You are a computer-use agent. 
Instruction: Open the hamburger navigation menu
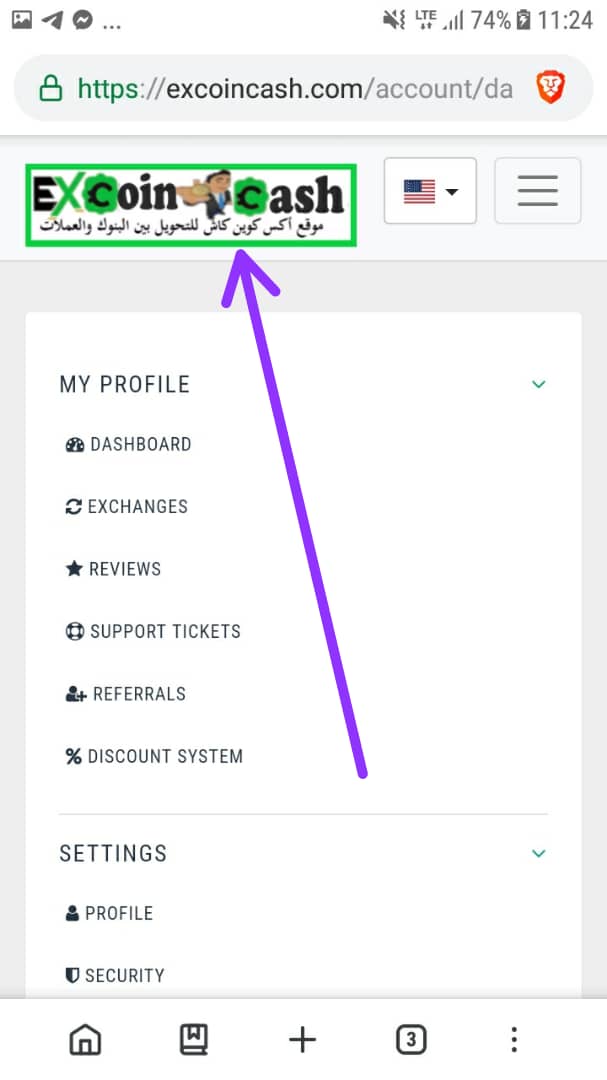[x=537, y=191]
